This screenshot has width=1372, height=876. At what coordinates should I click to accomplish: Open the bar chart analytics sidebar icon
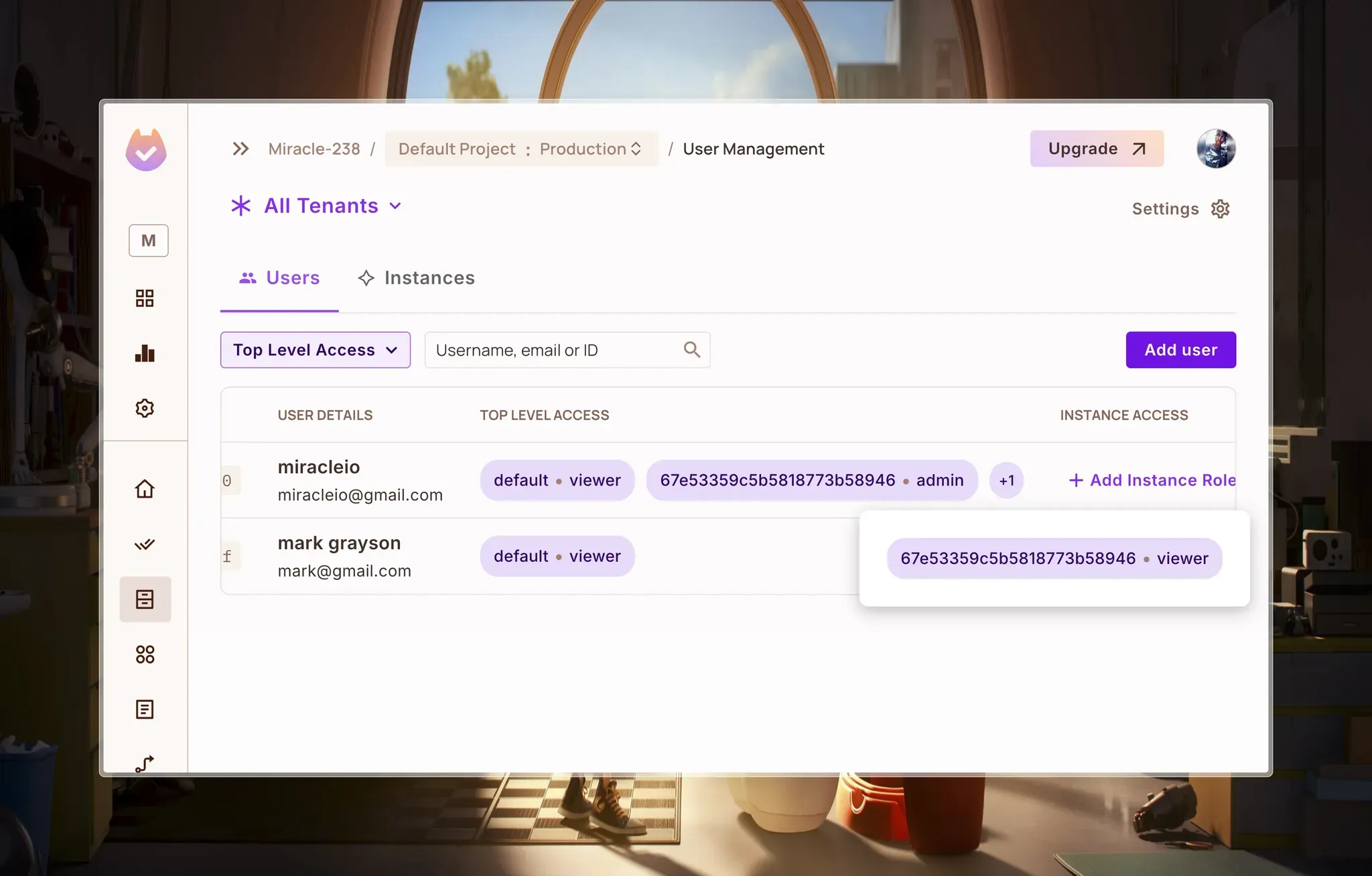click(145, 354)
